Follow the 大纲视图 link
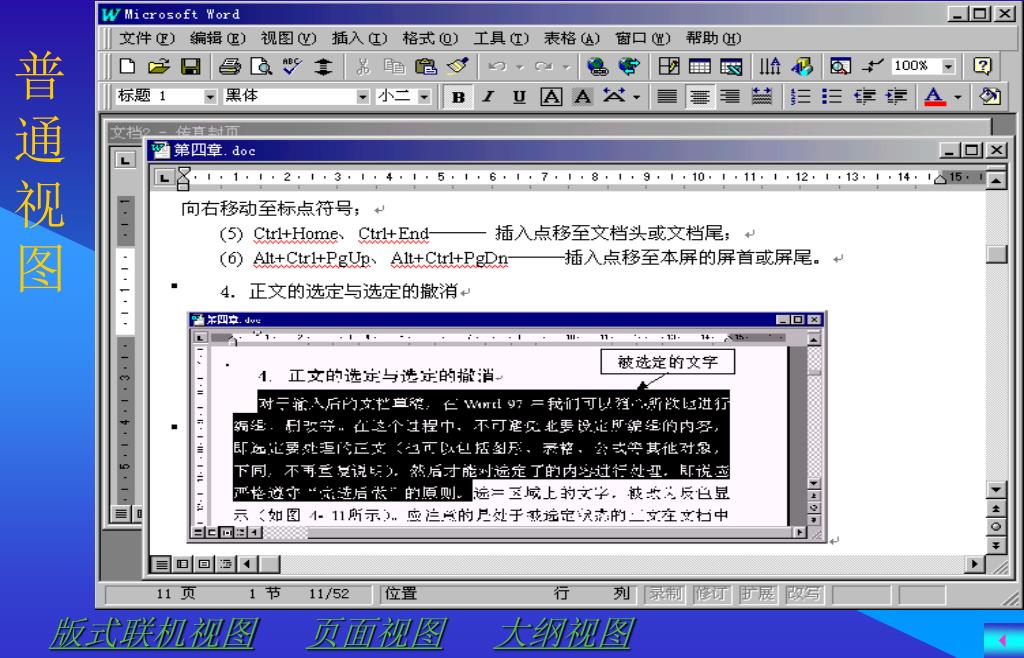 coord(565,633)
